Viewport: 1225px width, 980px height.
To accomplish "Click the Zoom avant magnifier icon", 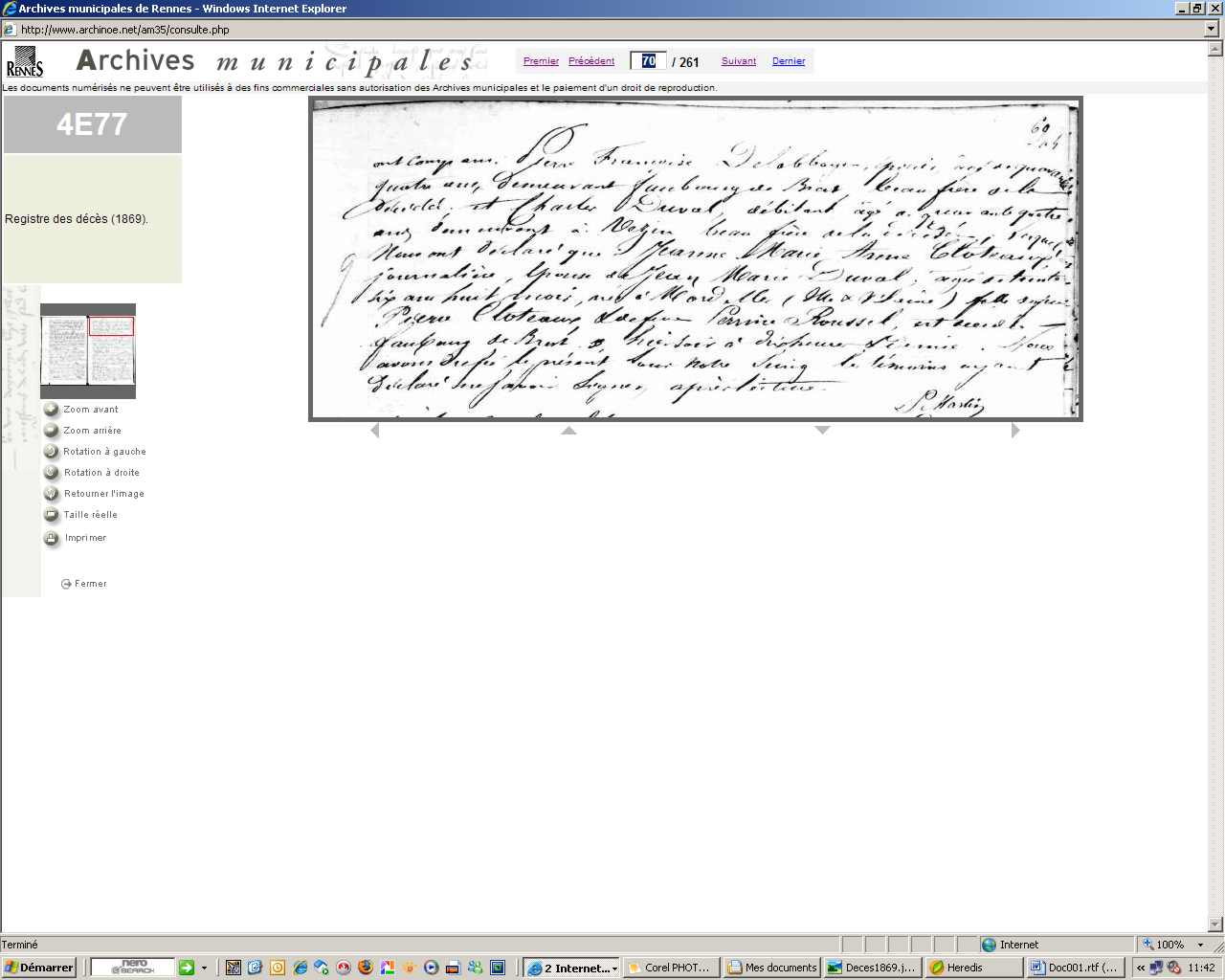I will [x=52, y=410].
